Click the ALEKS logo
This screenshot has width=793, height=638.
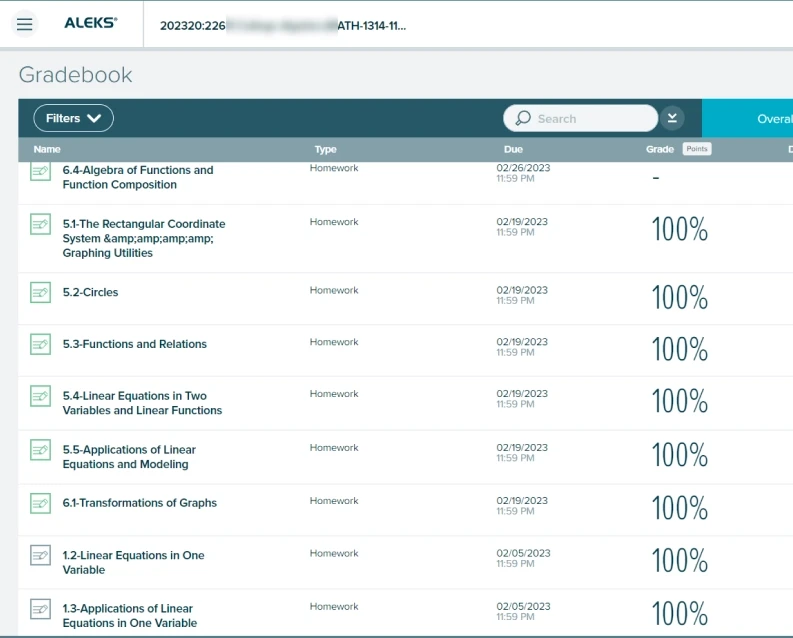click(90, 23)
